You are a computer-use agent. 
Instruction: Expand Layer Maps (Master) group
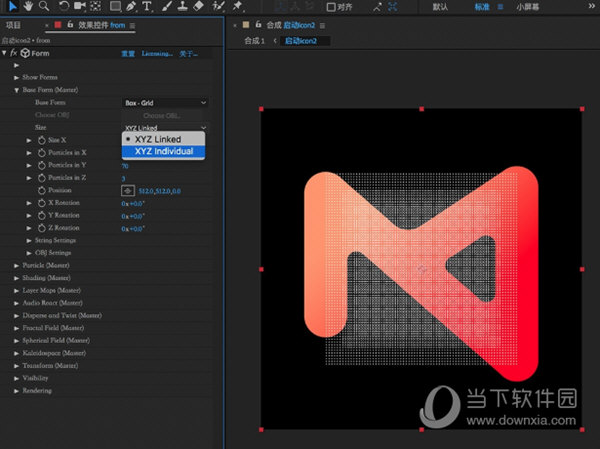tap(16, 291)
